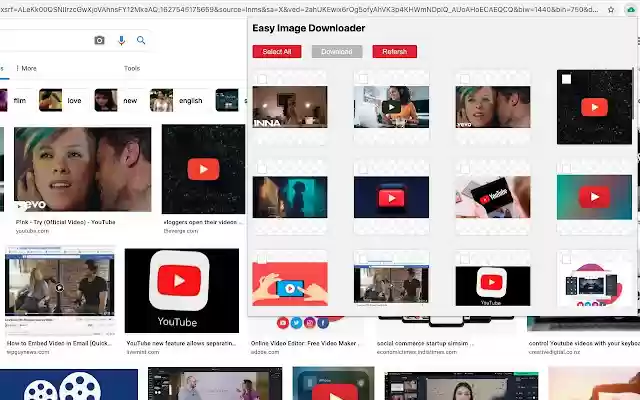The width and height of the screenshot is (640, 400).
Task: Select the 'english' suggestion chip
Action: pyautogui.click(x=178, y=100)
